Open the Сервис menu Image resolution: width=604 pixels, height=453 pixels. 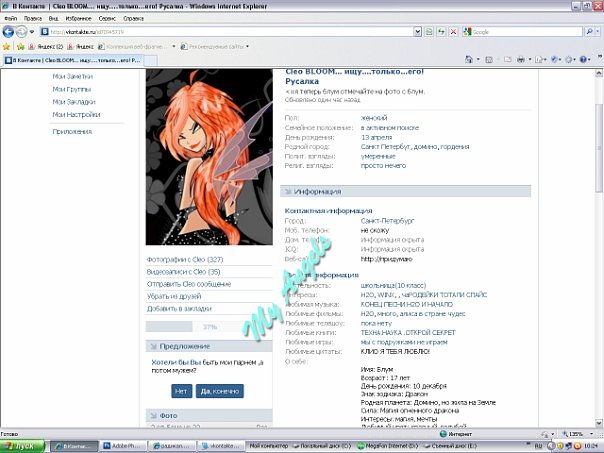coord(107,18)
